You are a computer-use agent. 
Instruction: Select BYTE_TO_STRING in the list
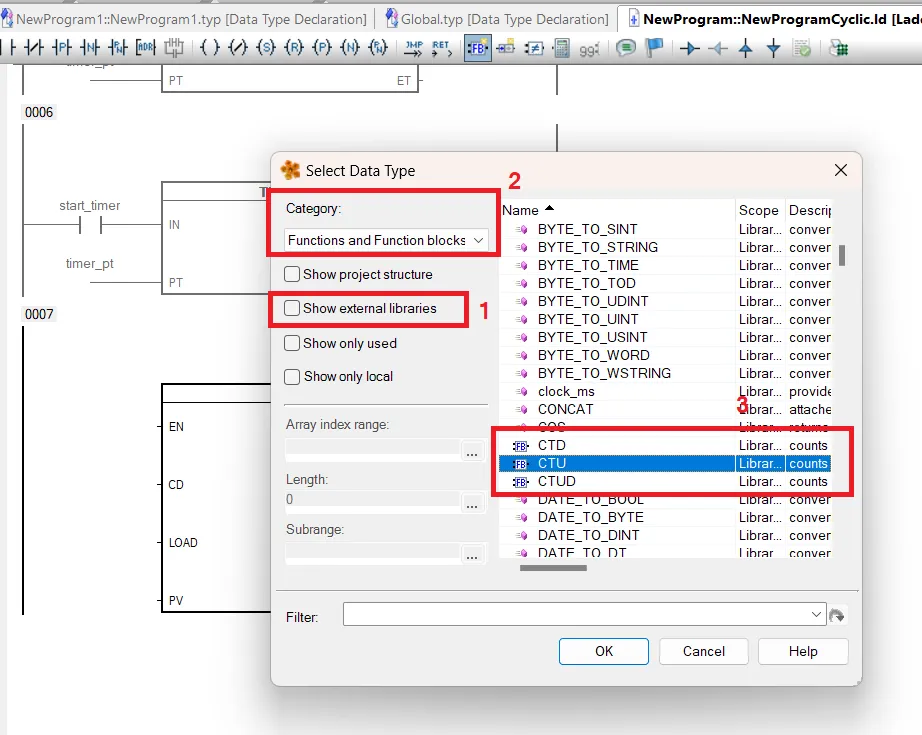pos(664,247)
